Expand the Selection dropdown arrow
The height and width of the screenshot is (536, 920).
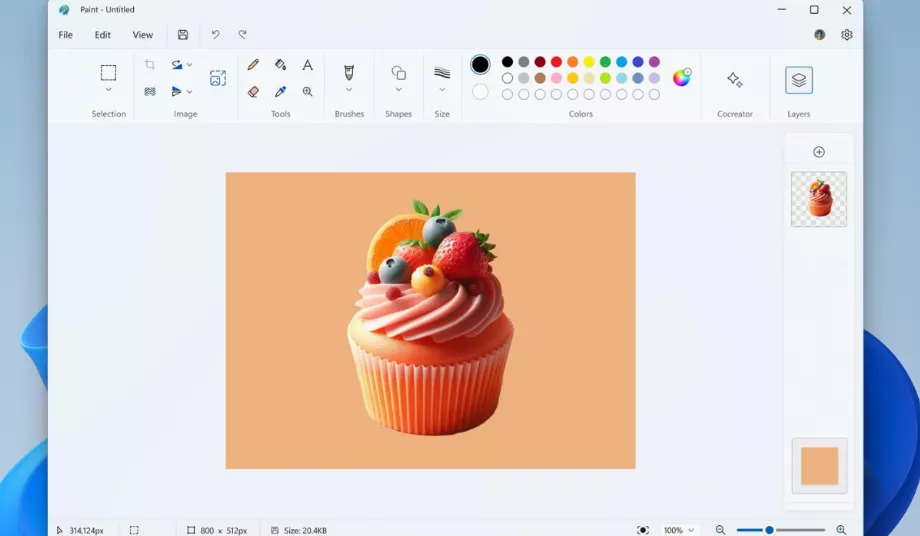click(109, 90)
